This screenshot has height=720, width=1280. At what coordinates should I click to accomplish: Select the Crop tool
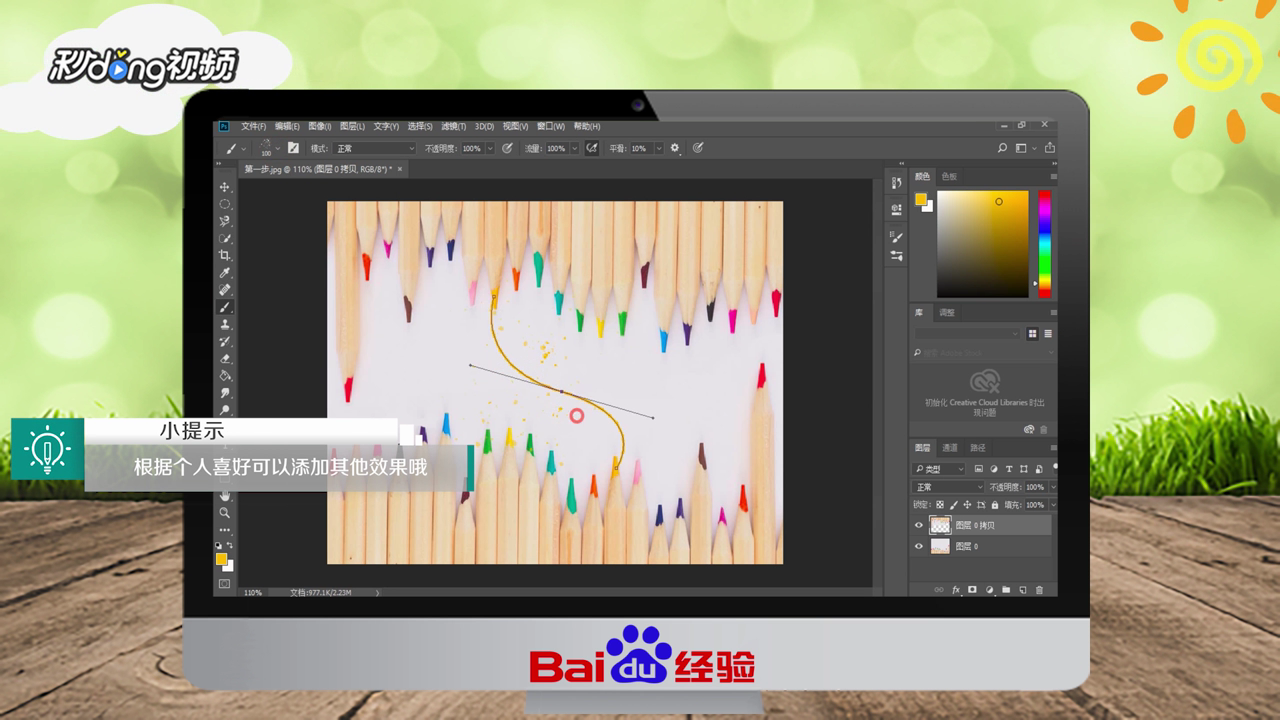click(225, 256)
